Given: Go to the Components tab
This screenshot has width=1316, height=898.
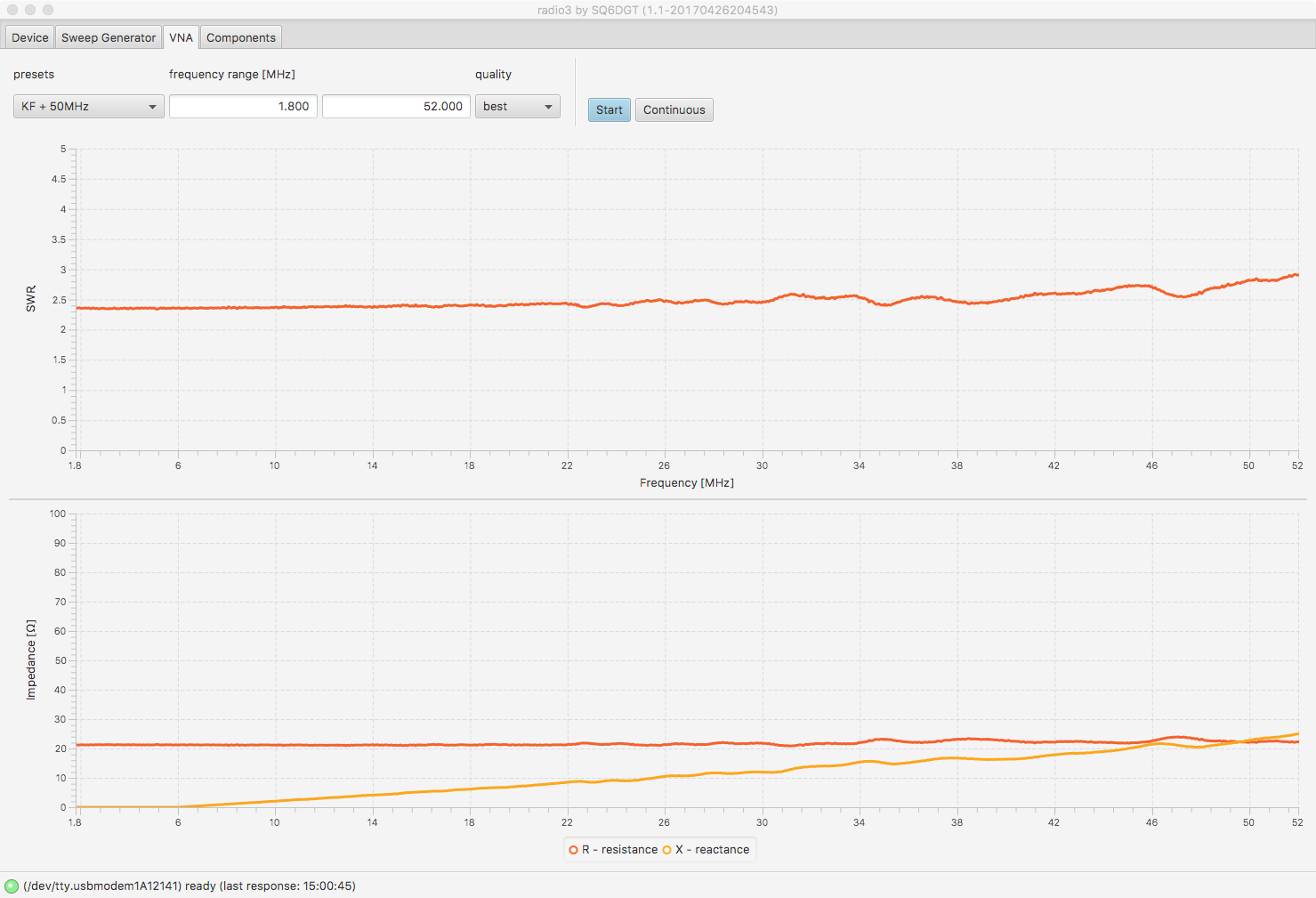Looking at the screenshot, I should [x=241, y=37].
